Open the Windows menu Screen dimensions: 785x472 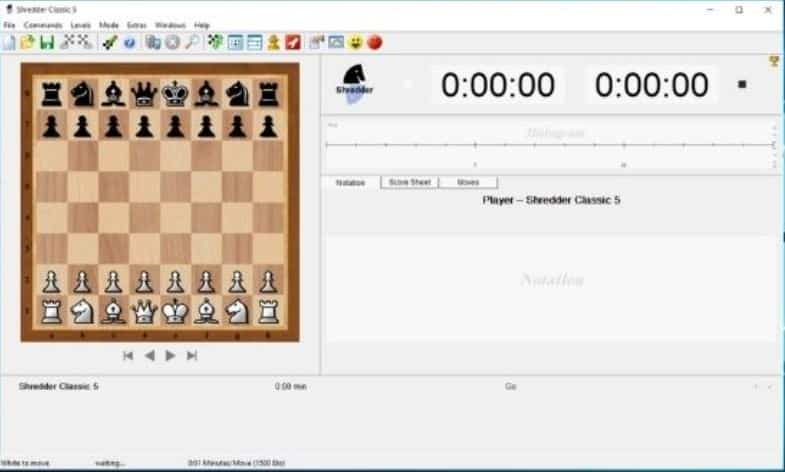170,25
